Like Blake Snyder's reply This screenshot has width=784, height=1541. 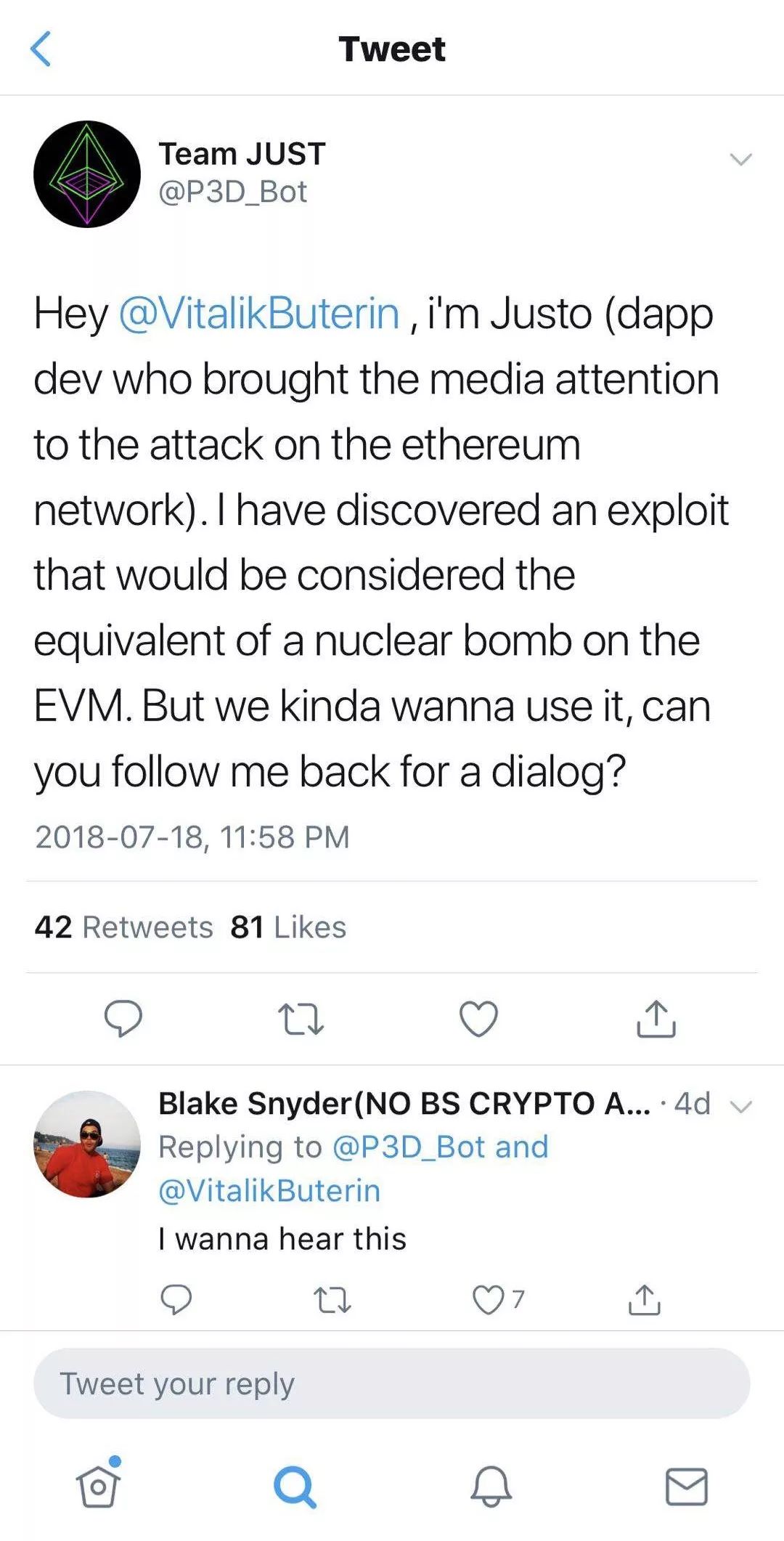(x=489, y=1300)
